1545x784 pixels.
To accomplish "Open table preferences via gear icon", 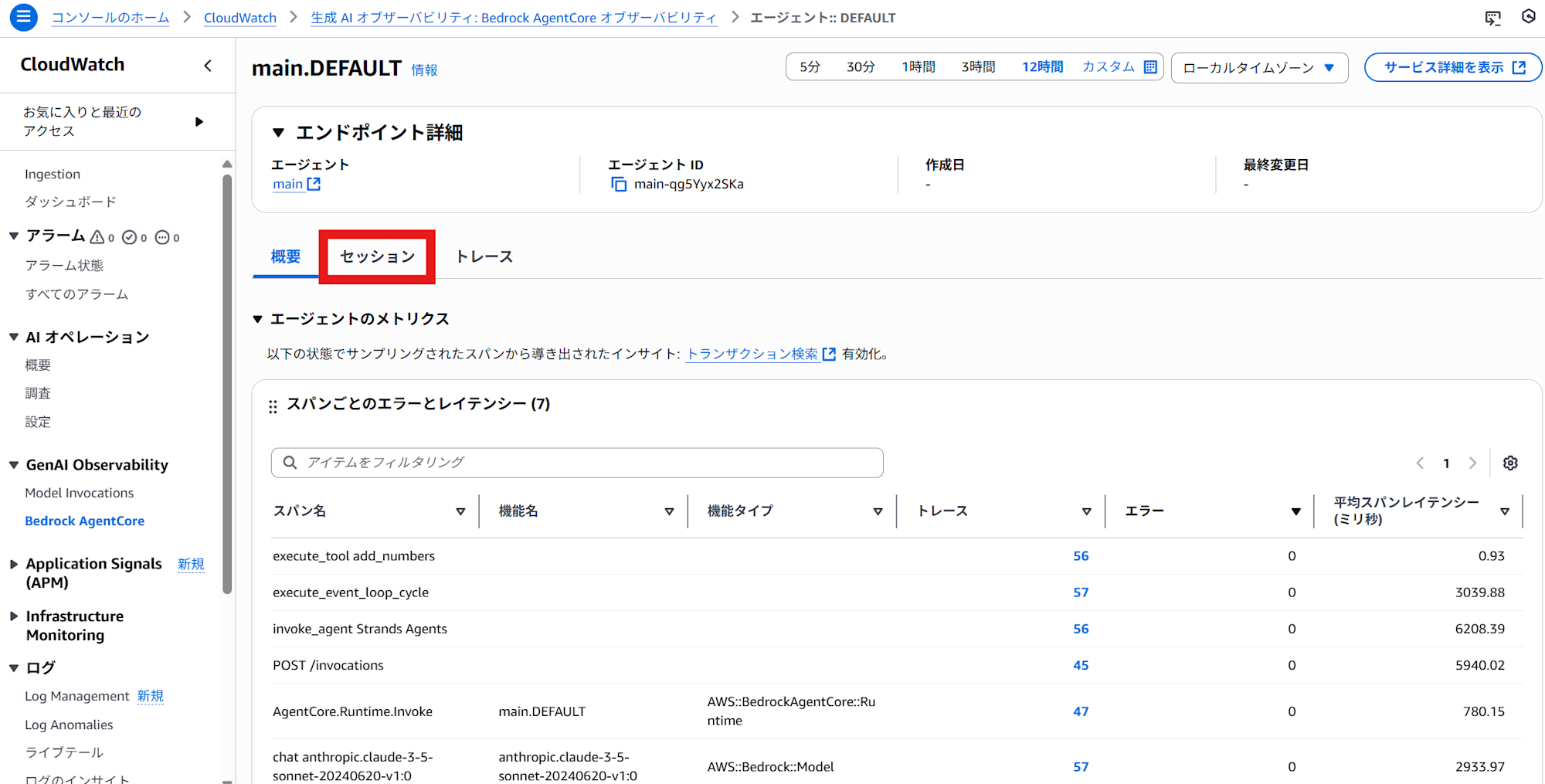I will tap(1510, 463).
